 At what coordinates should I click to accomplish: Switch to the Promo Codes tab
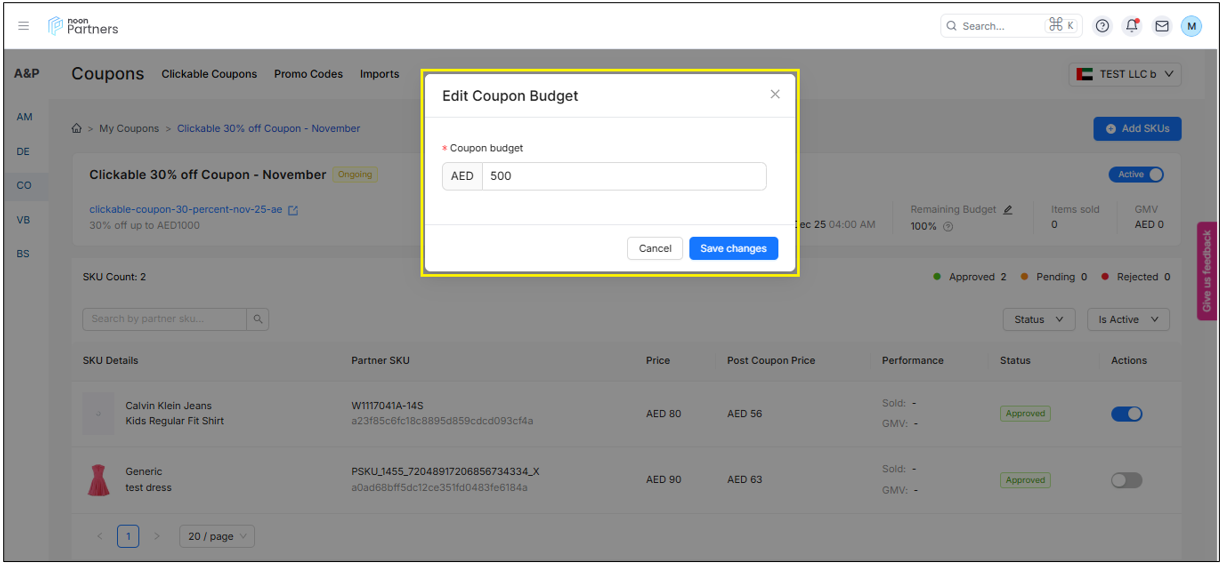(x=308, y=74)
